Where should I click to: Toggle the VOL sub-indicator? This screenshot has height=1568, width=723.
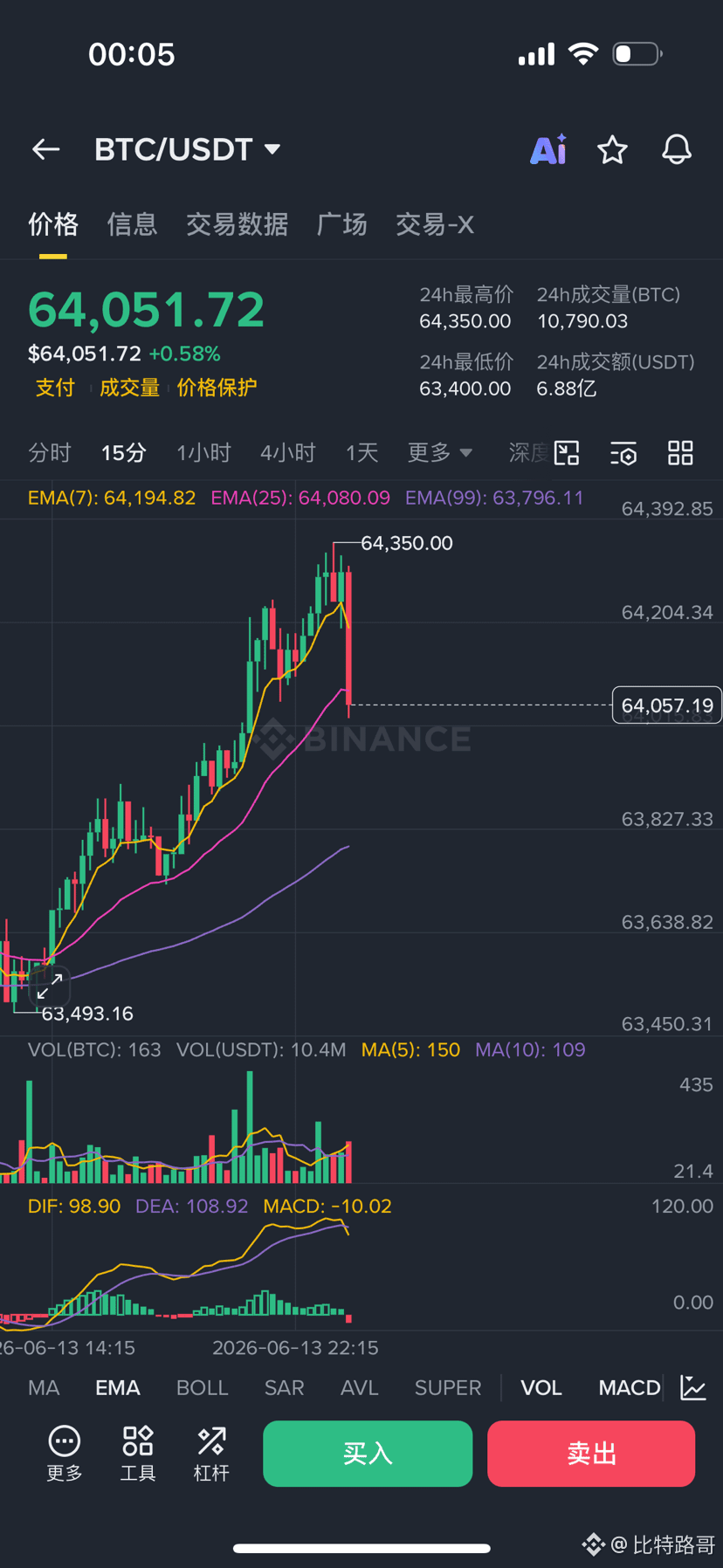[541, 1387]
